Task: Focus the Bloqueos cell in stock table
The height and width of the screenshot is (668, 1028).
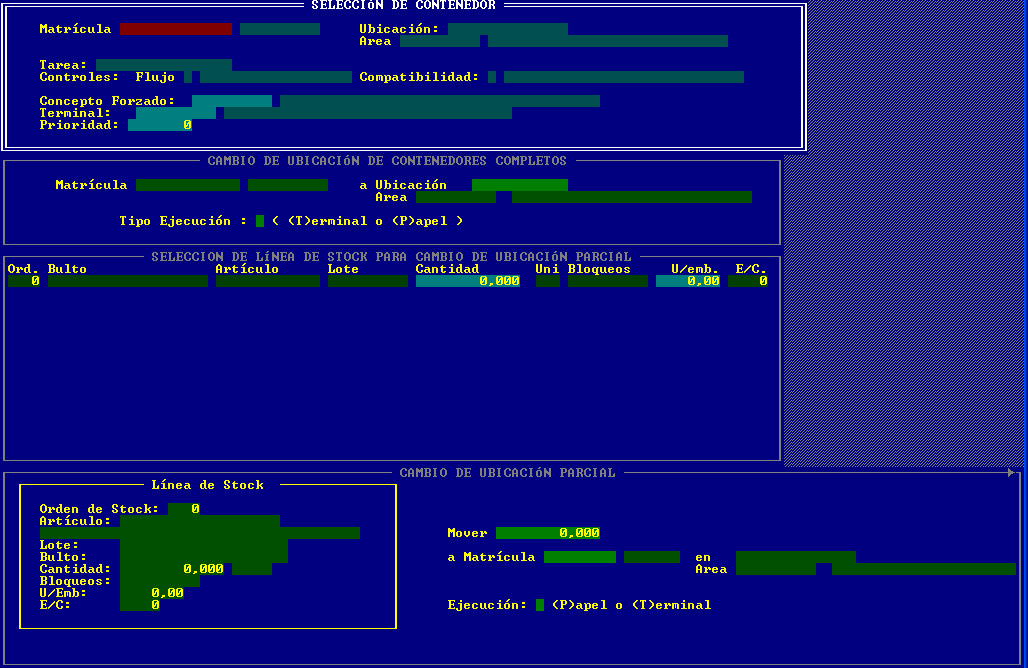Action: pyautogui.click(x=607, y=281)
